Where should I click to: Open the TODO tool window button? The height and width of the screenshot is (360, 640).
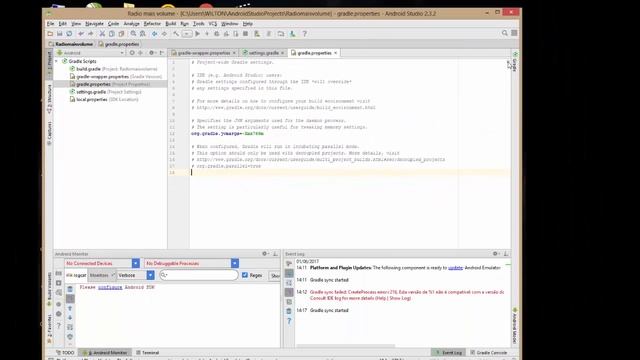click(65, 353)
